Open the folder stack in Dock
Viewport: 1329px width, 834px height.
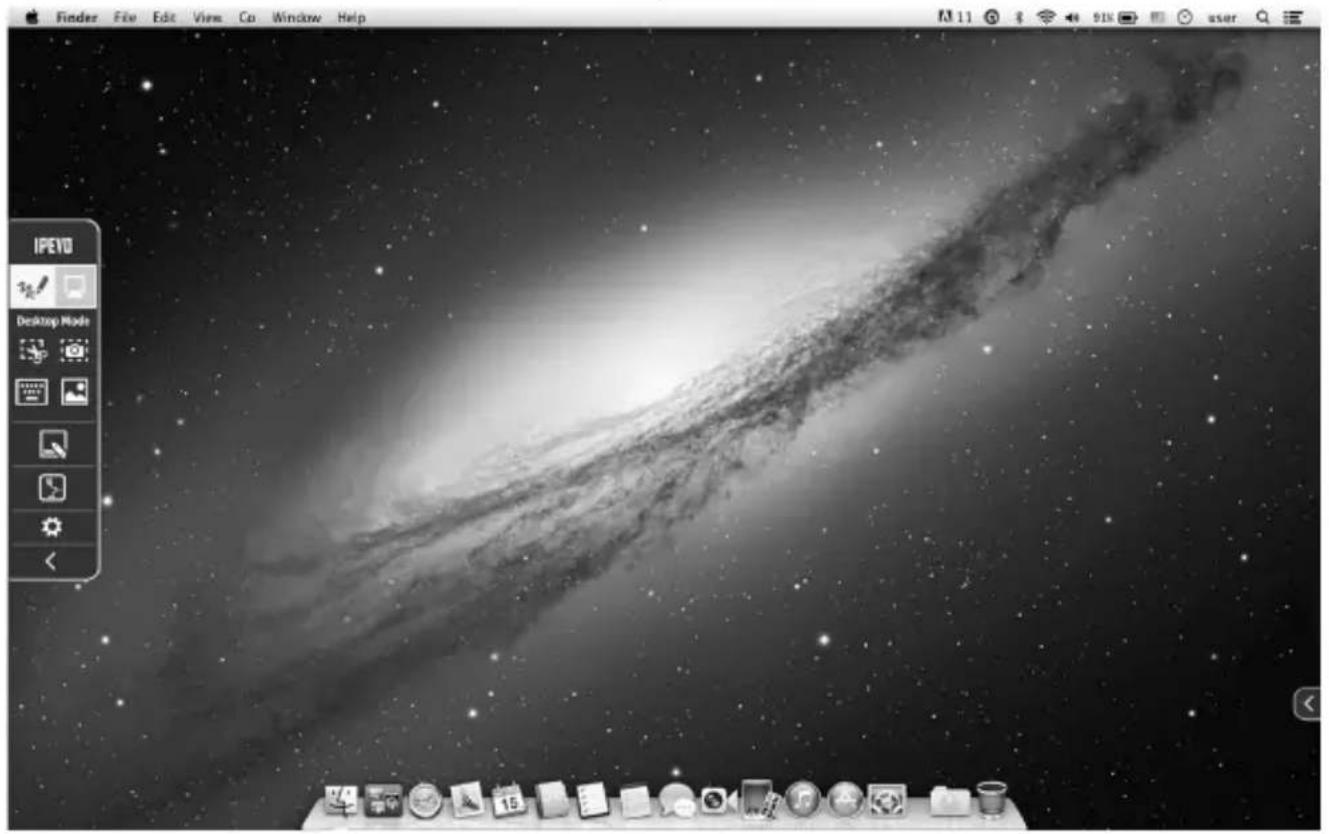click(949, 801)
